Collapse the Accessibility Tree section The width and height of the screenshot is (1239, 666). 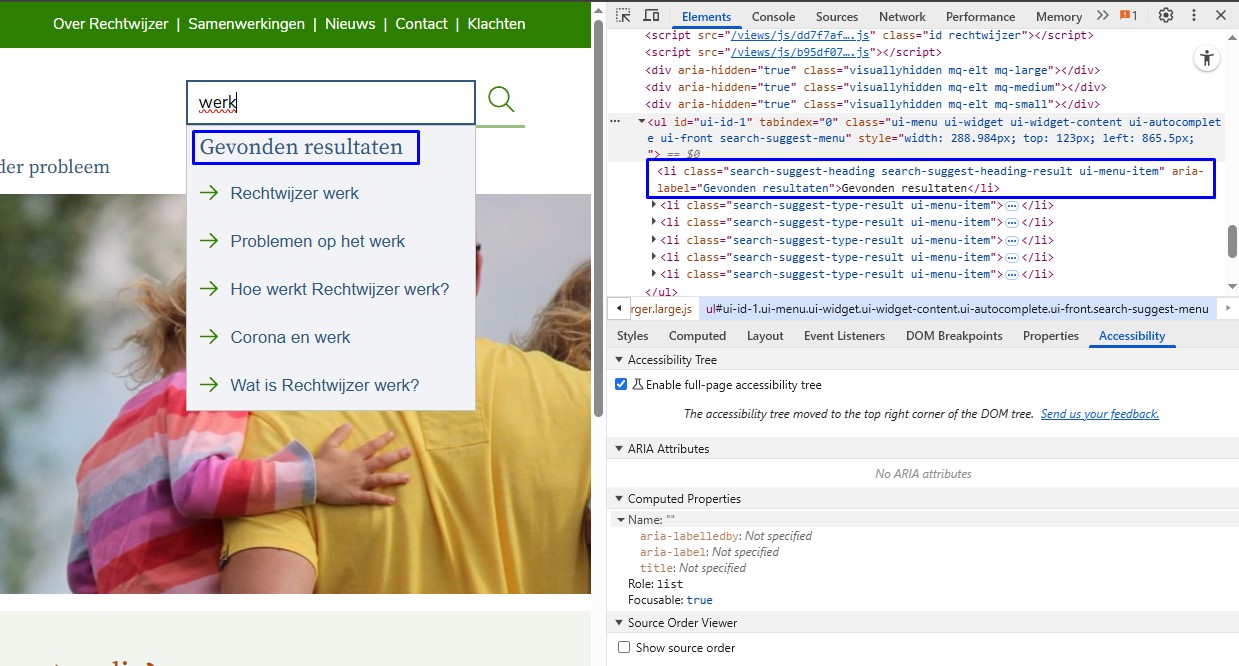click(618, 359)
